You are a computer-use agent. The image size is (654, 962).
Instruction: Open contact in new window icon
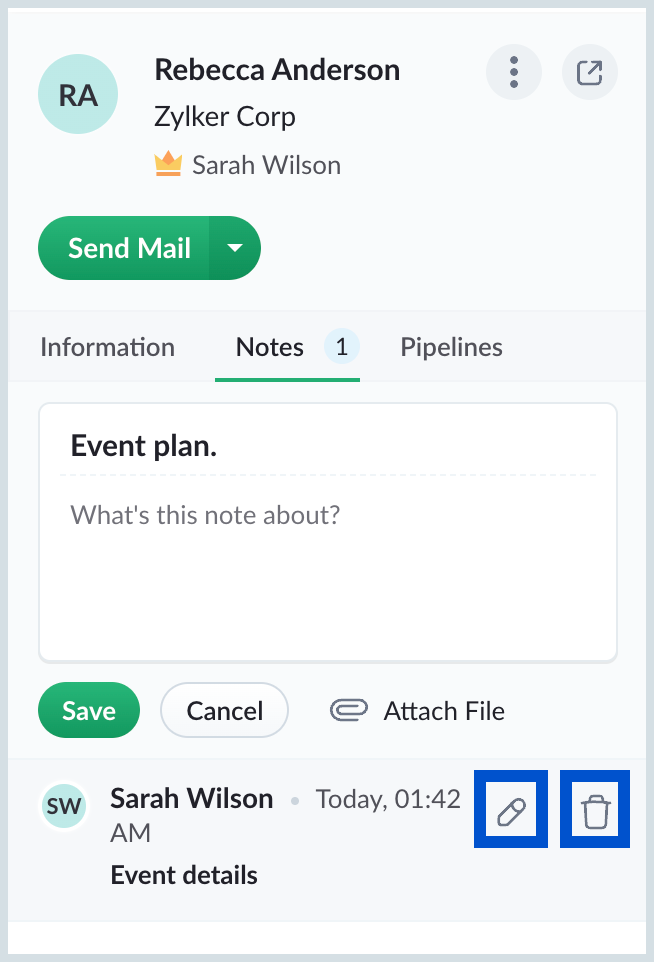pyautogui.click(x=590, y=72)
